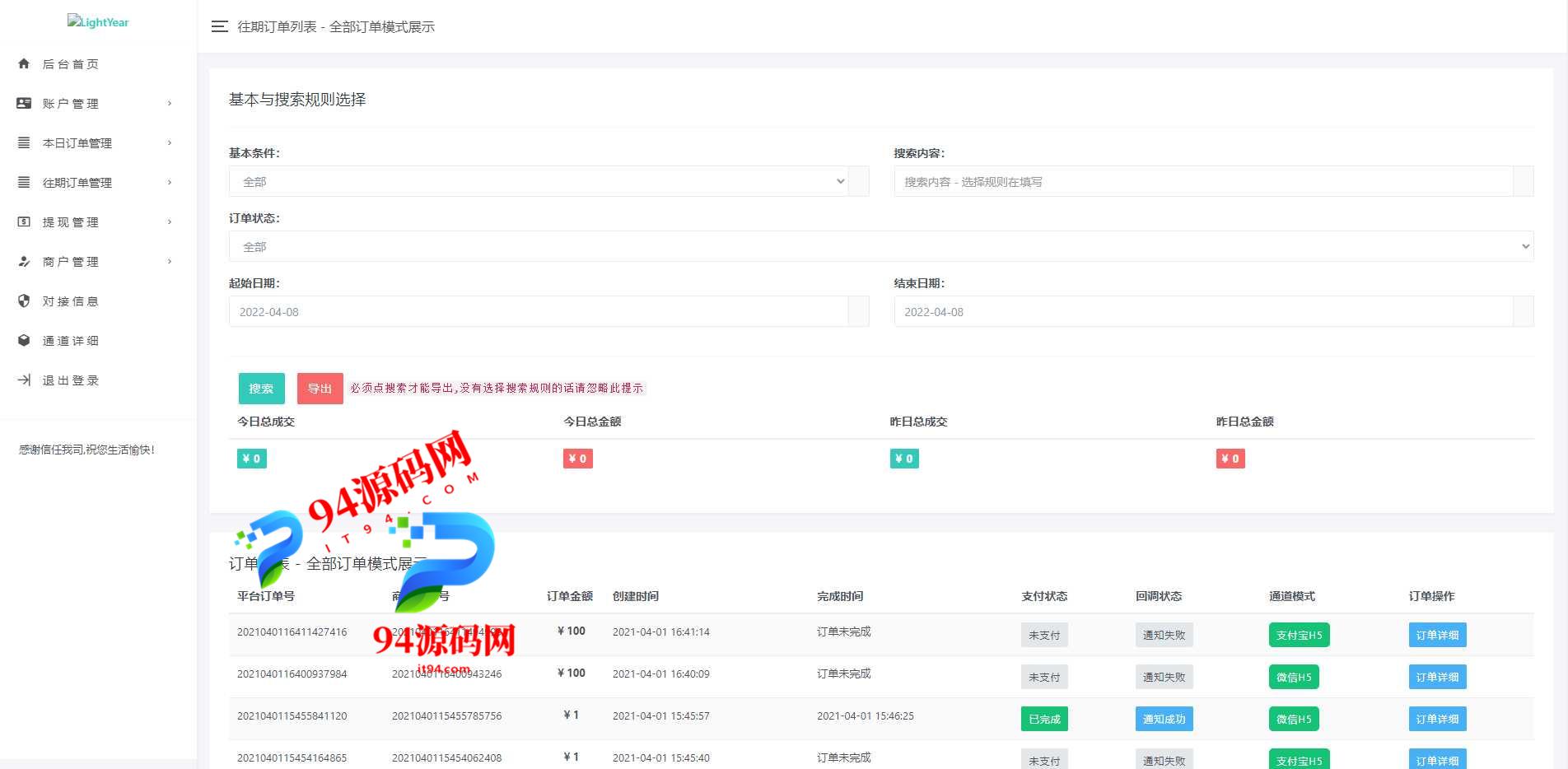
Task: Click the 通知成功 callback badge
Action: (x=1164, y=719)
